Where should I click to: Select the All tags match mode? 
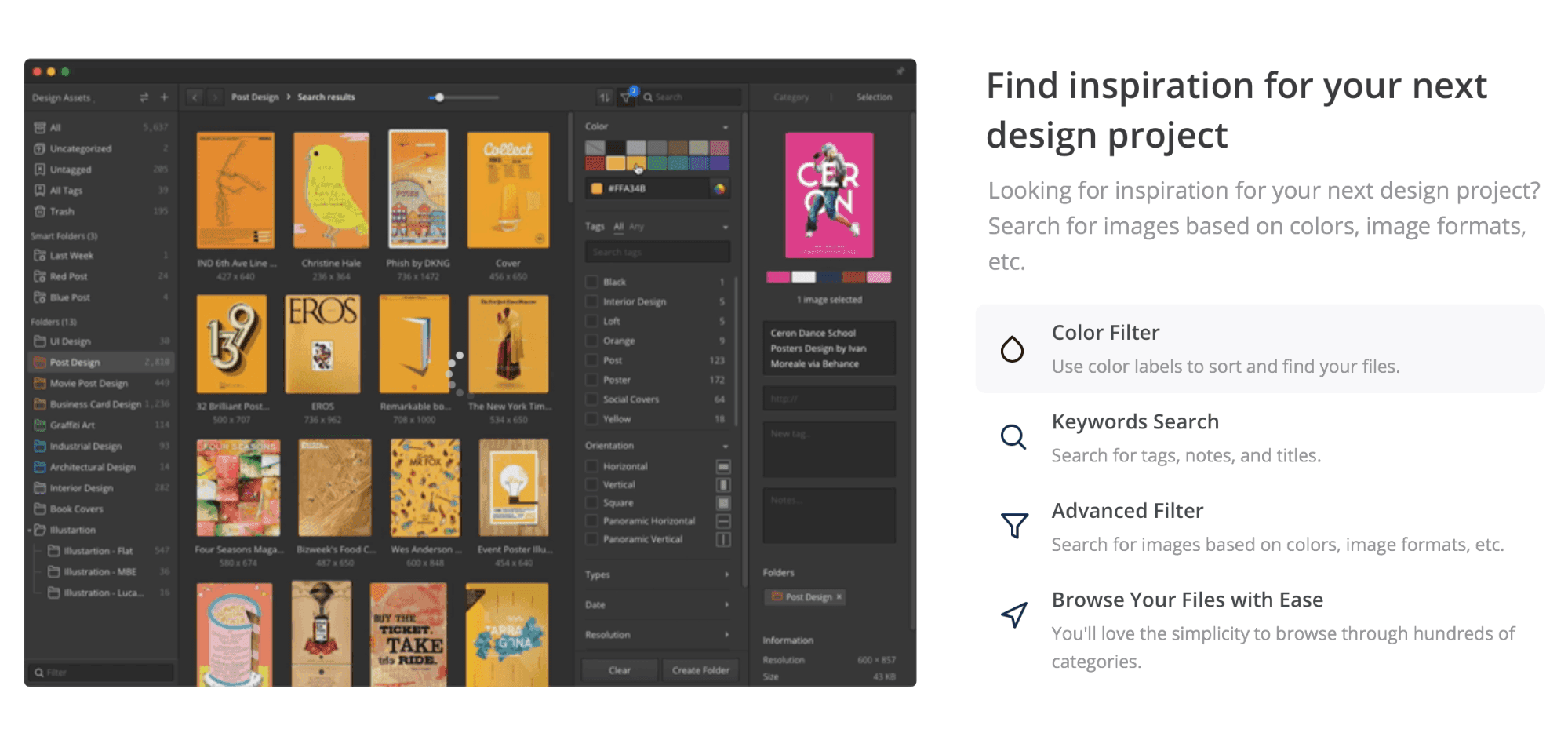pyautogui.click(x=619, y=227)
